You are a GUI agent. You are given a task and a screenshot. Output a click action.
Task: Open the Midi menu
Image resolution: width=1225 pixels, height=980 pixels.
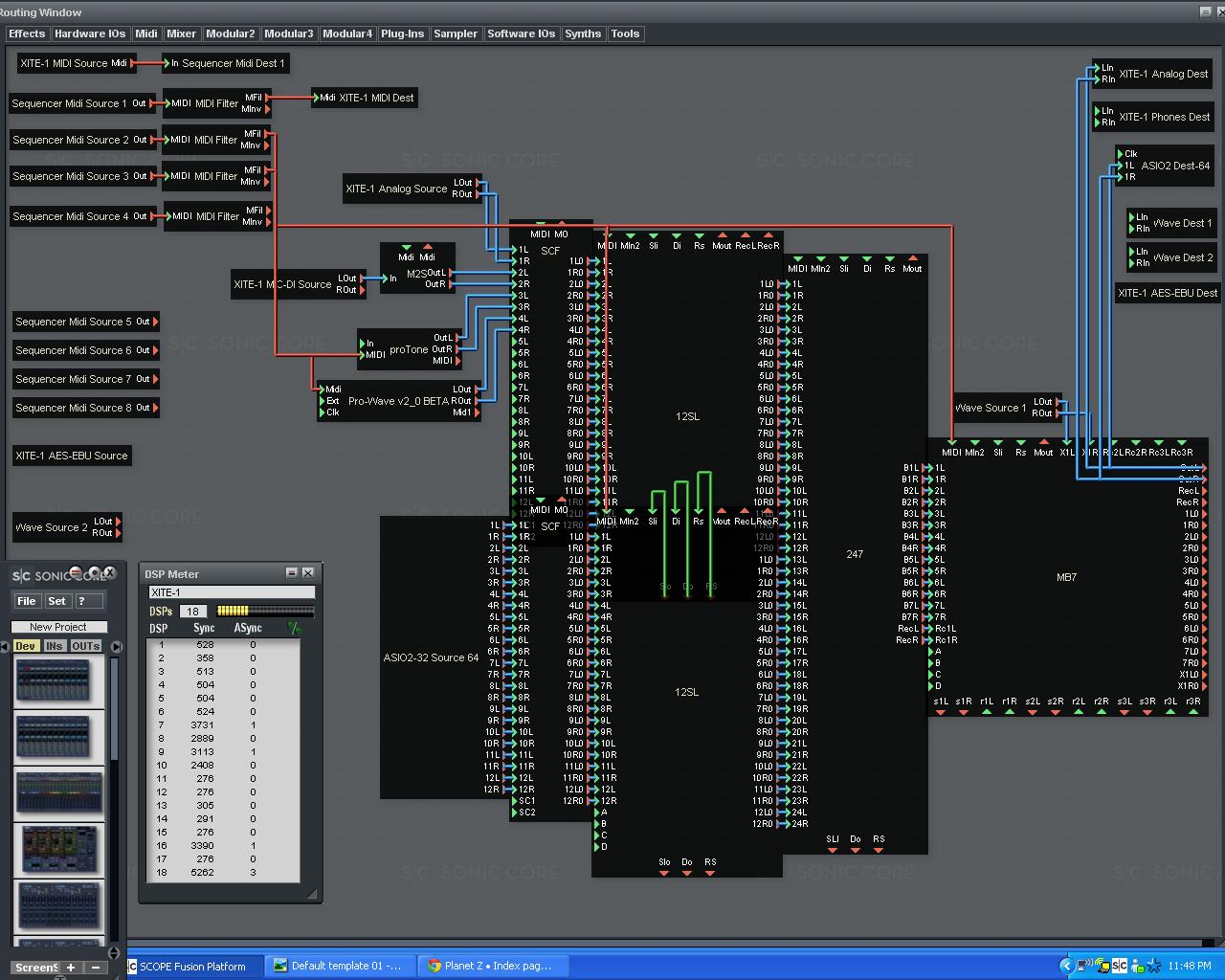coord(146,33)
